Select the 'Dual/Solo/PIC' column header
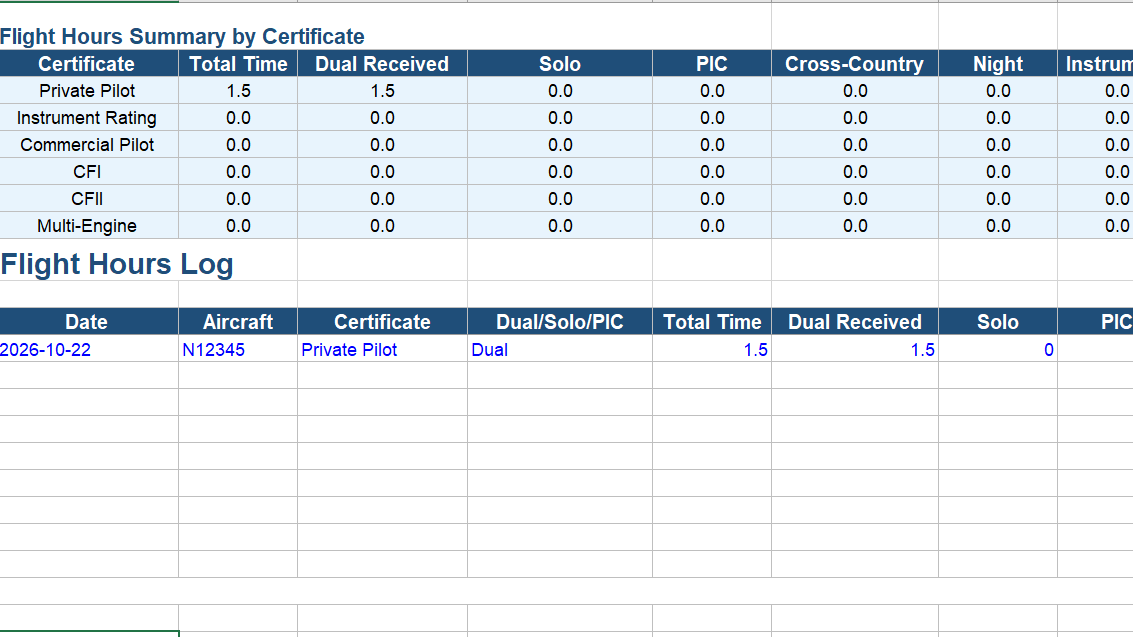 (560, 321)
